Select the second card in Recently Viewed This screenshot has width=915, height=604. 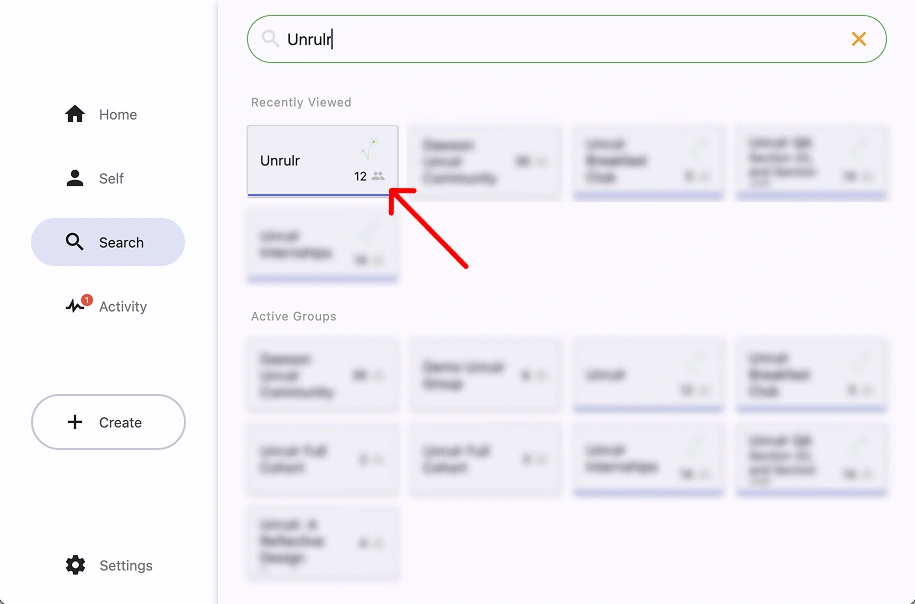click(x=485, y=161)
